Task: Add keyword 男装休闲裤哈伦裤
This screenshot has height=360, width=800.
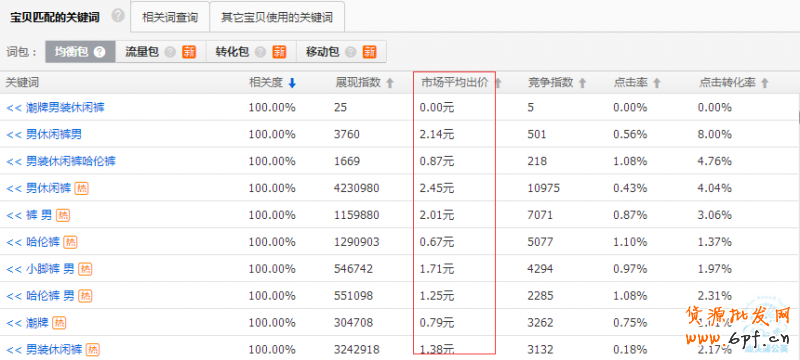Action: pyautogui.click(x=61, y=161)
